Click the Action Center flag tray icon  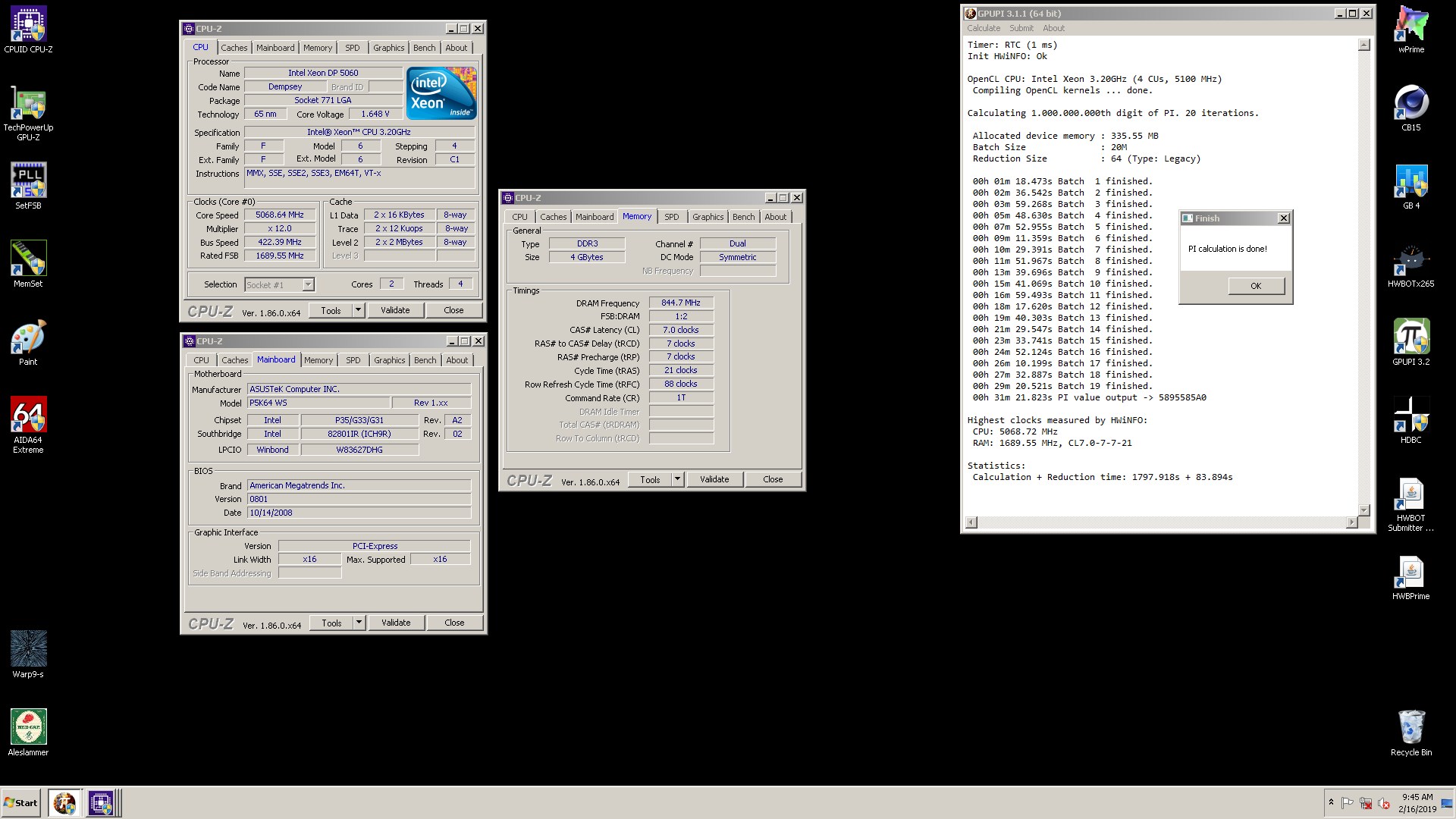click(1347, 803)
